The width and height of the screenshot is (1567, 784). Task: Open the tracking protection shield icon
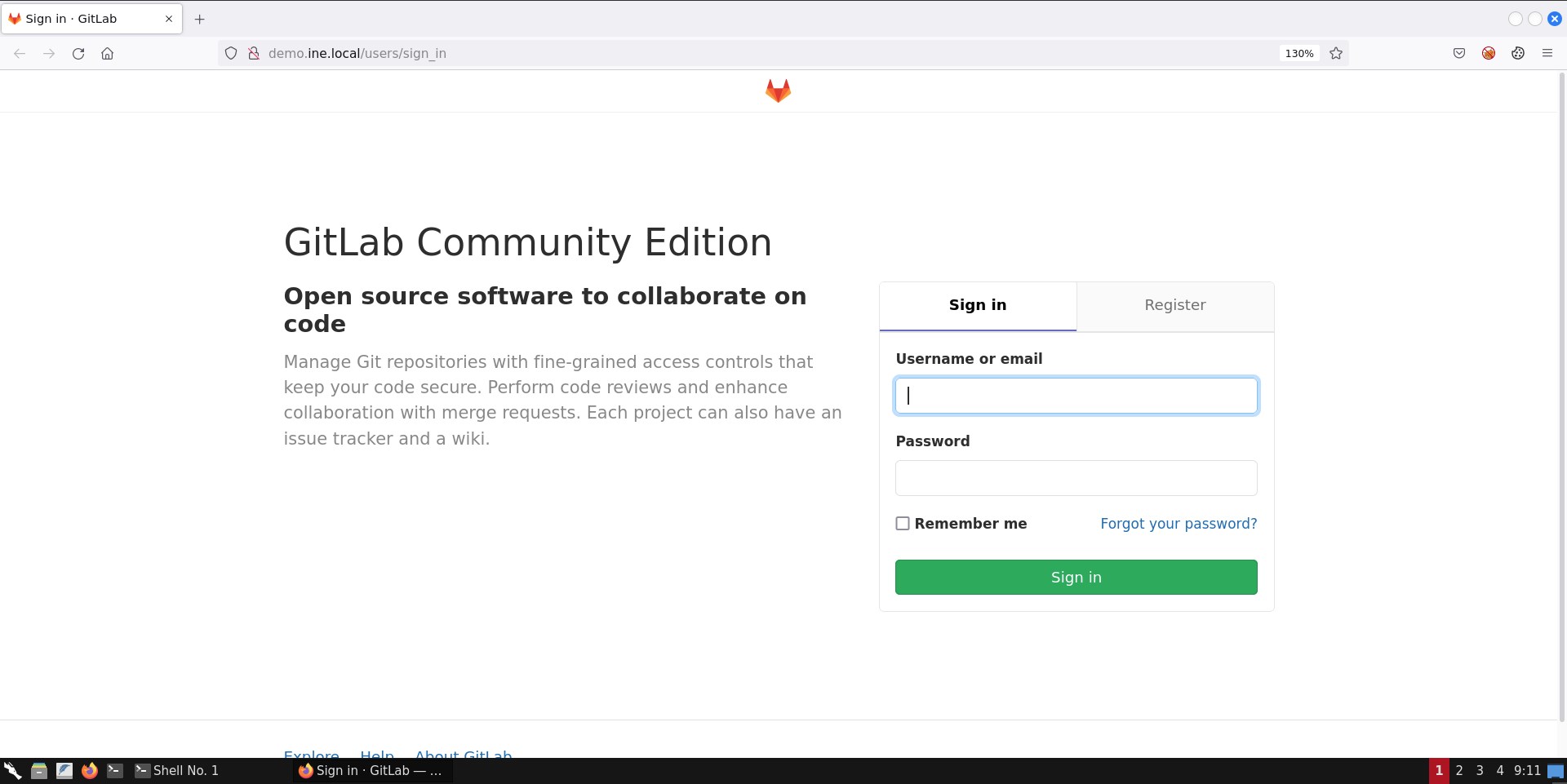(231, 54)
